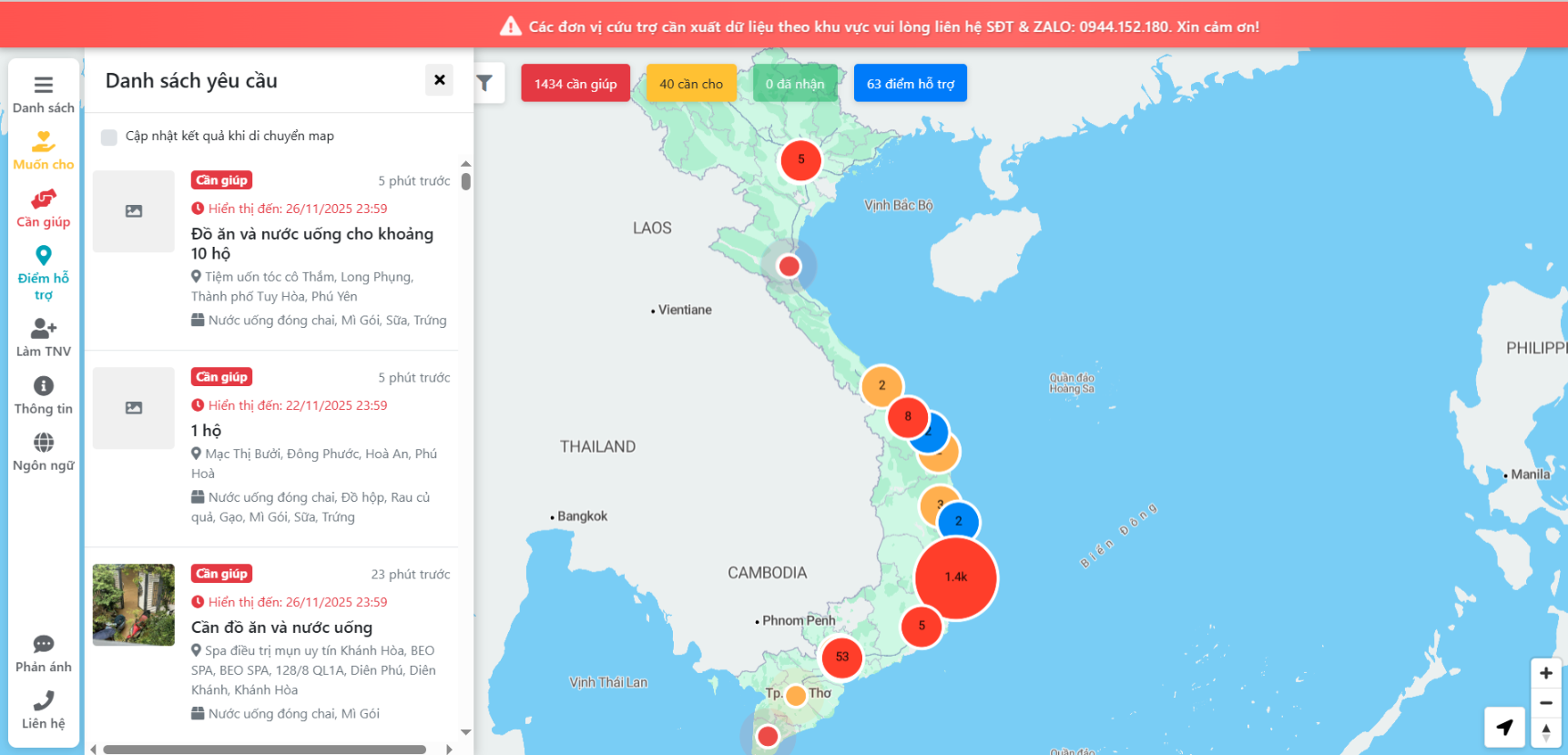1568x755 pixels.
Task: Open the orange cluster marker labeled 2
Action: 881,385
